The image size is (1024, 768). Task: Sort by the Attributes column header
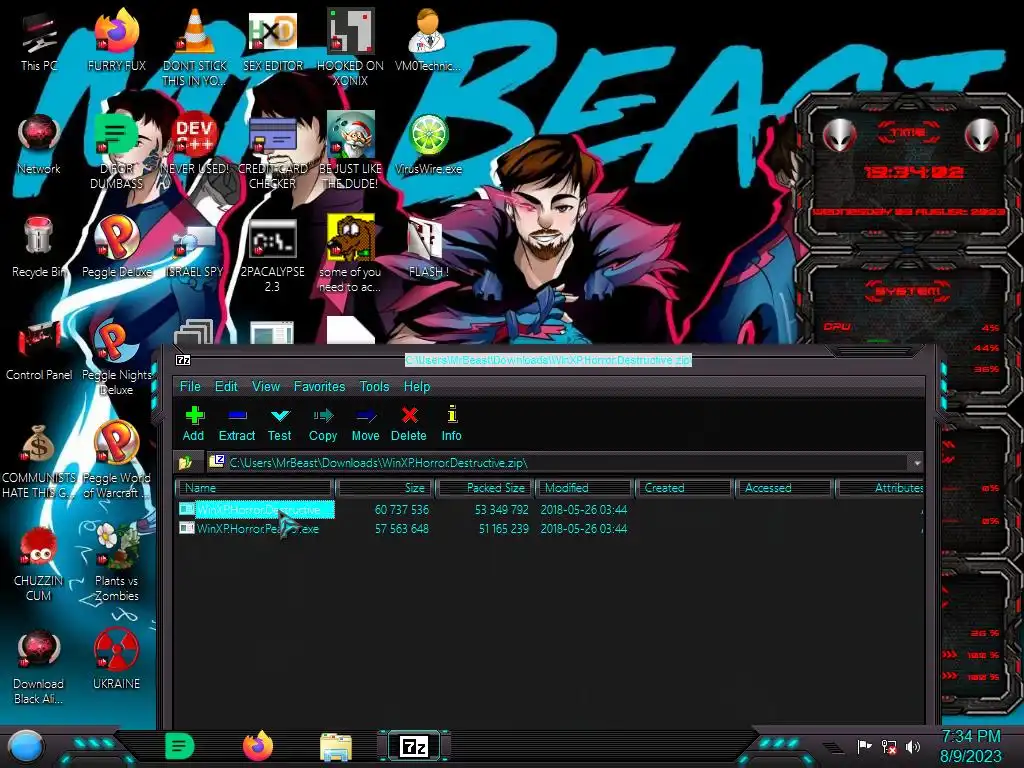[x=880, y=488]
